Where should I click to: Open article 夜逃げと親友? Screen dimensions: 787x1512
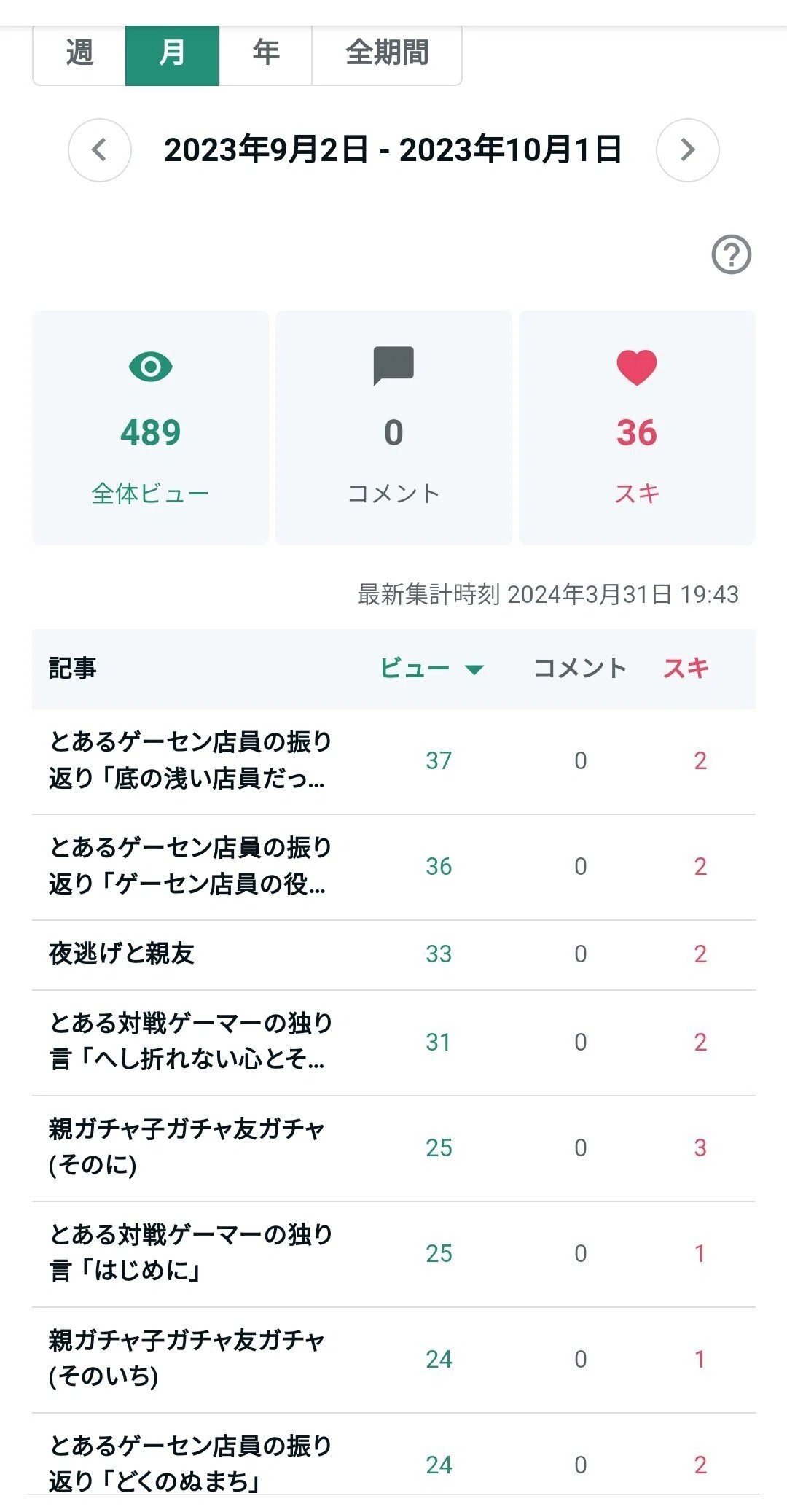[122, 954]
